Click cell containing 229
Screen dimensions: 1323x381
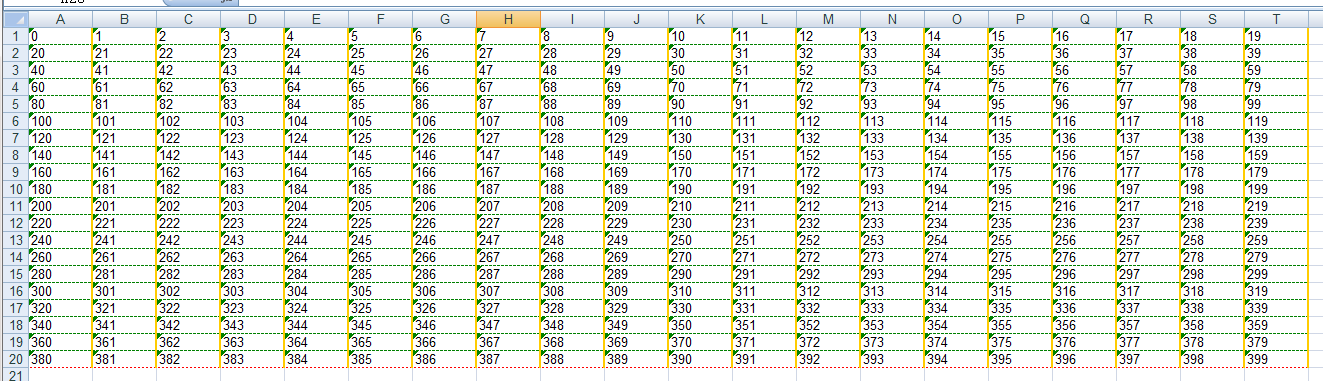[x=636, y=223]
